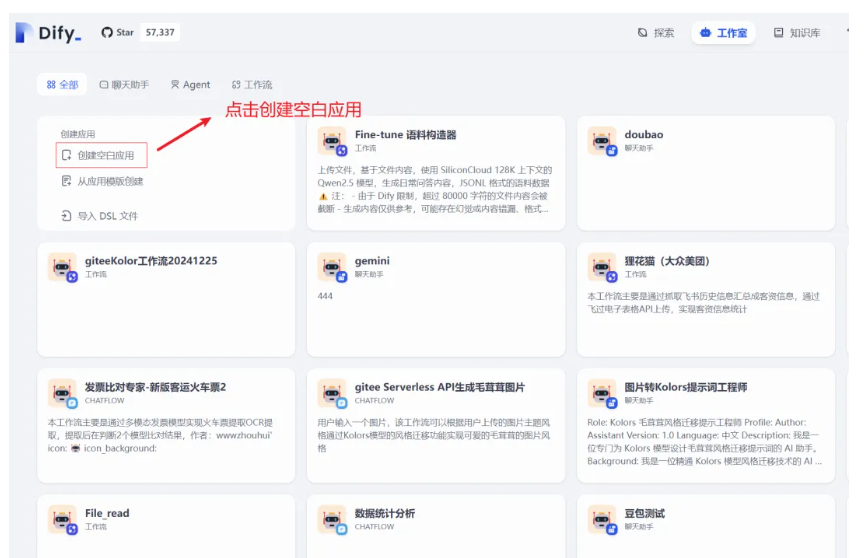Click the 创建应用 heading
The image size is (867, 558).
[x=77, y=134]
